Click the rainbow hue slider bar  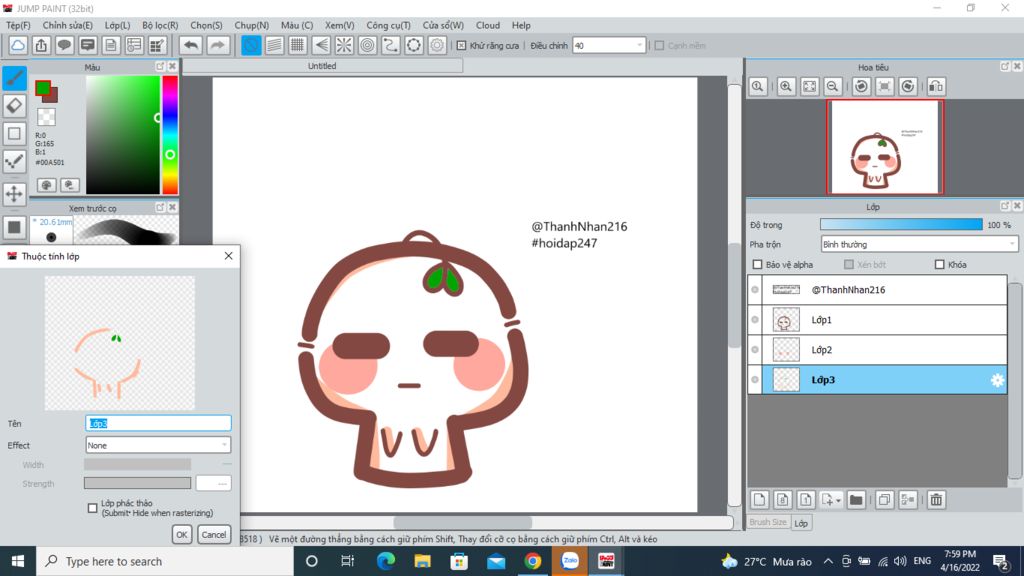point(170,135)
